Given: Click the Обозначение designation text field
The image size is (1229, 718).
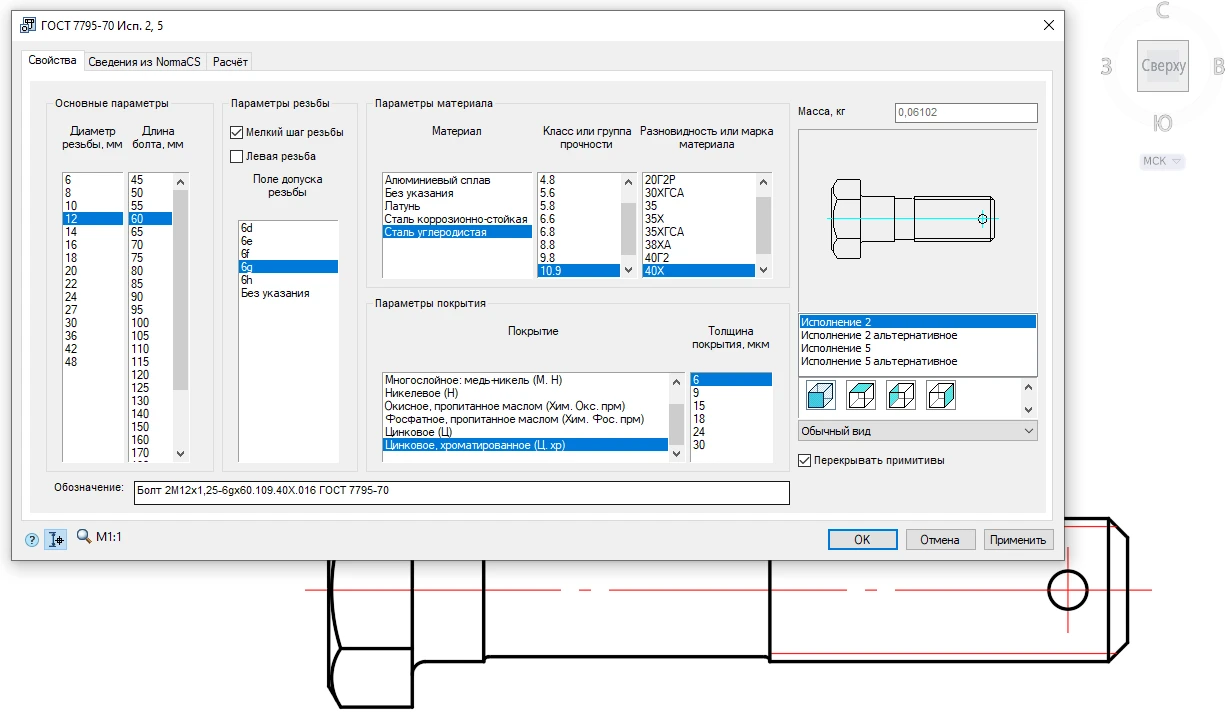Looking at the screenshot, I should coord(460,493).
